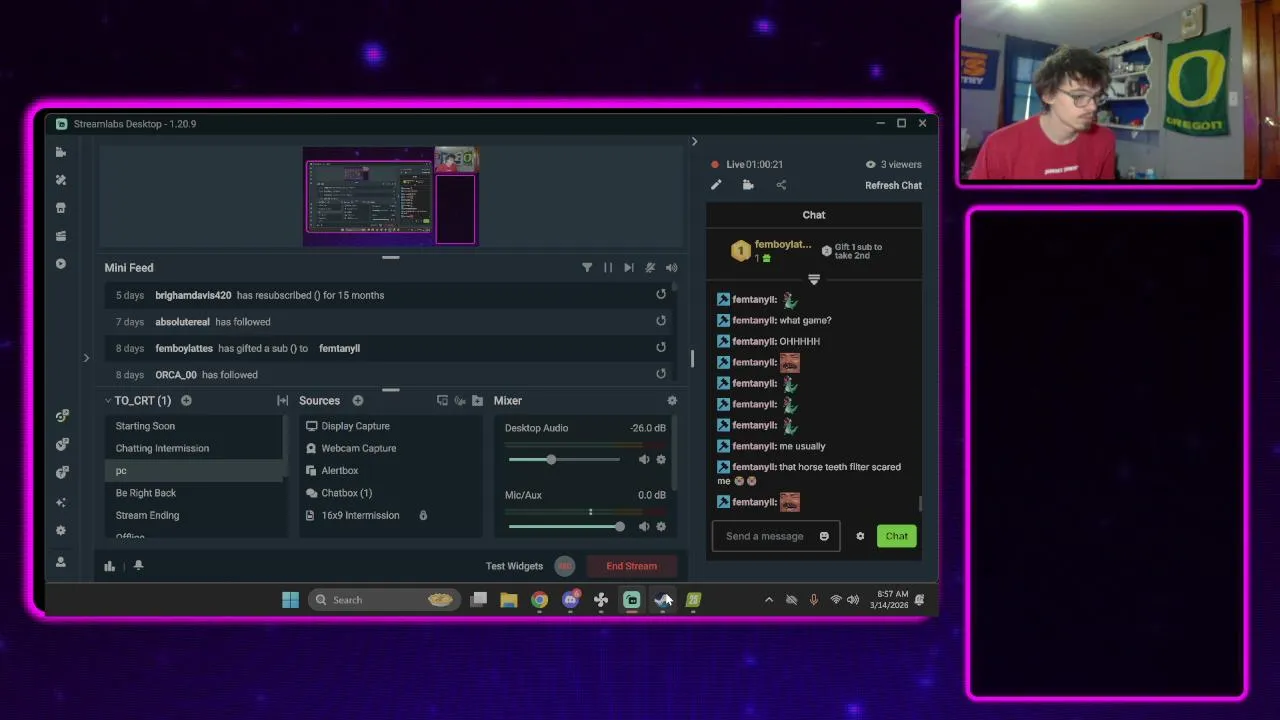Select the Be Right Back scene

pos(195,493)
